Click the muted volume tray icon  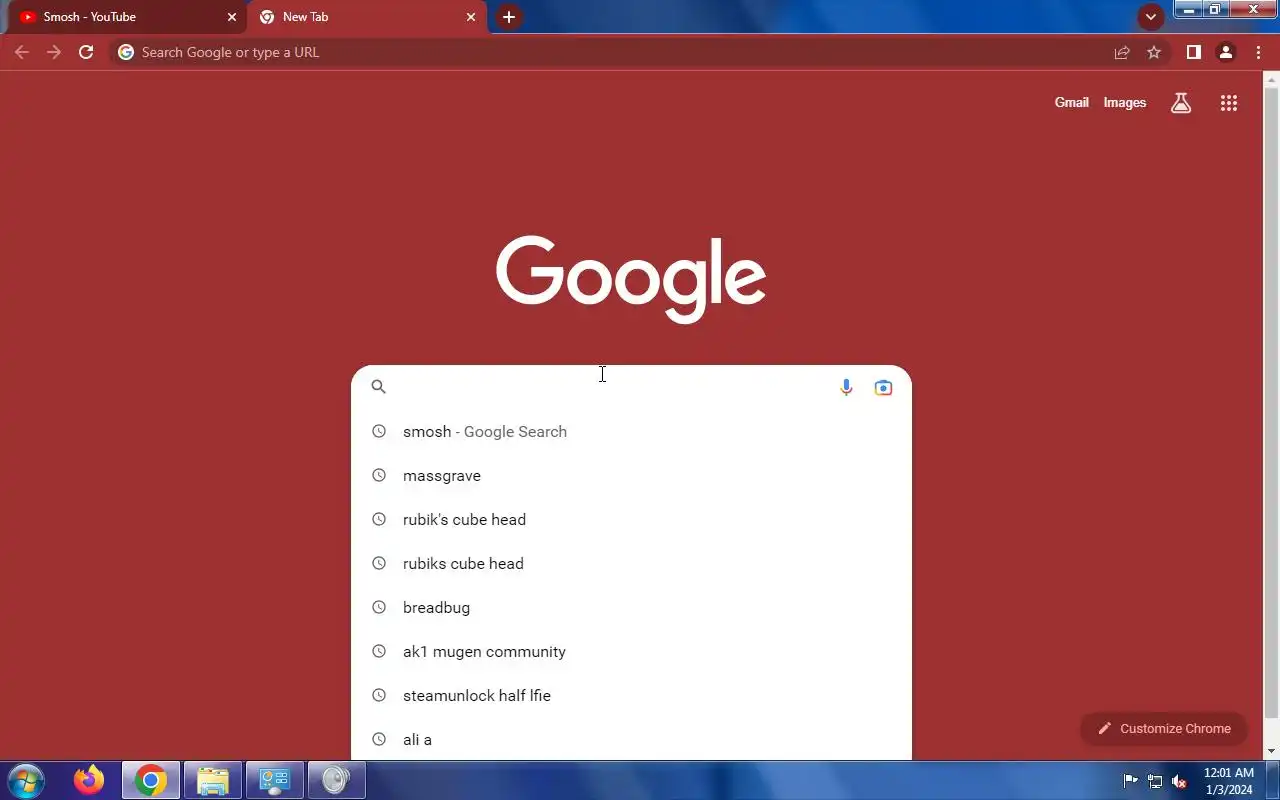[x=1179, y=781]
